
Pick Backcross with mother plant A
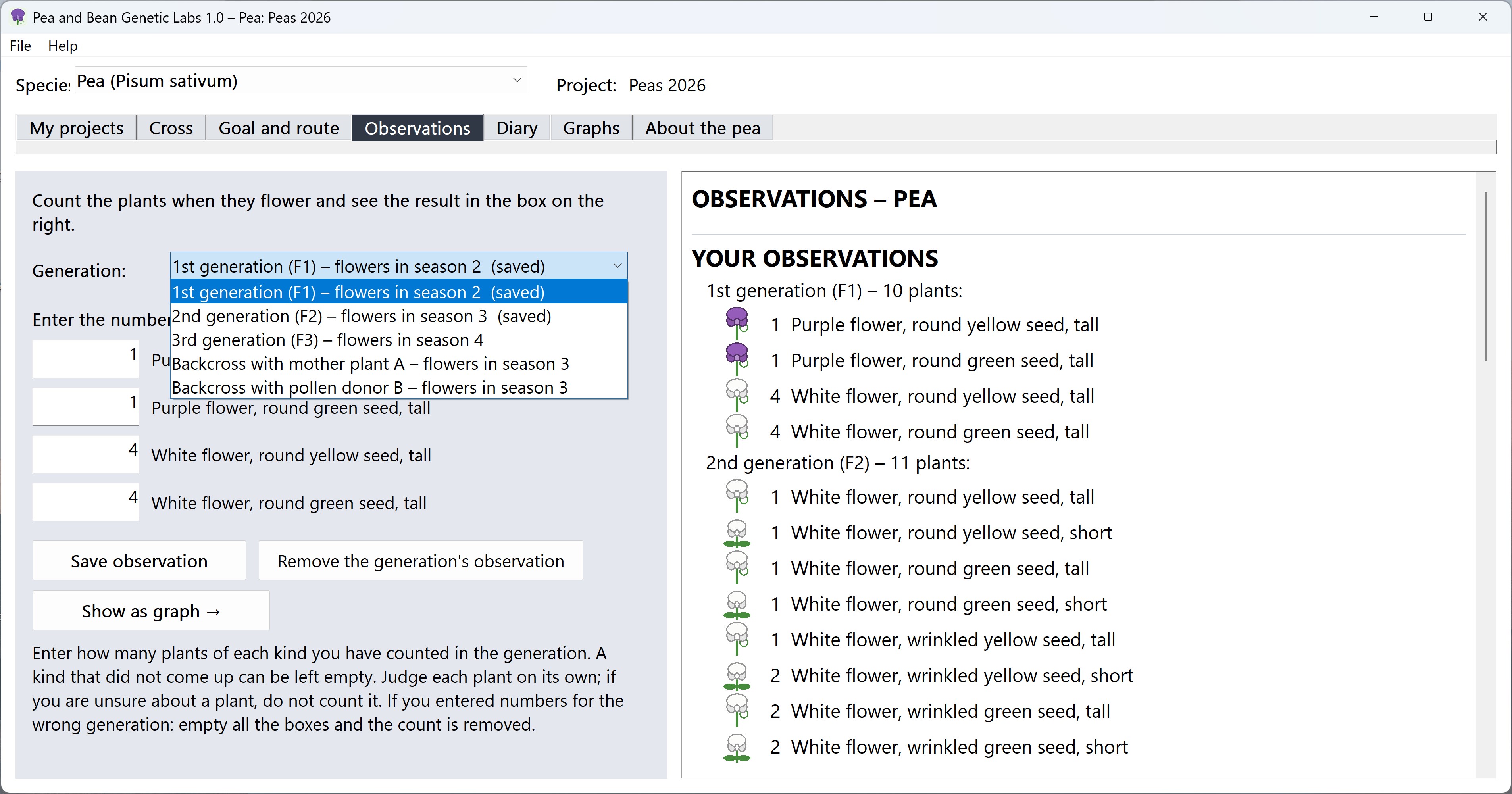[x=399, y=363]
